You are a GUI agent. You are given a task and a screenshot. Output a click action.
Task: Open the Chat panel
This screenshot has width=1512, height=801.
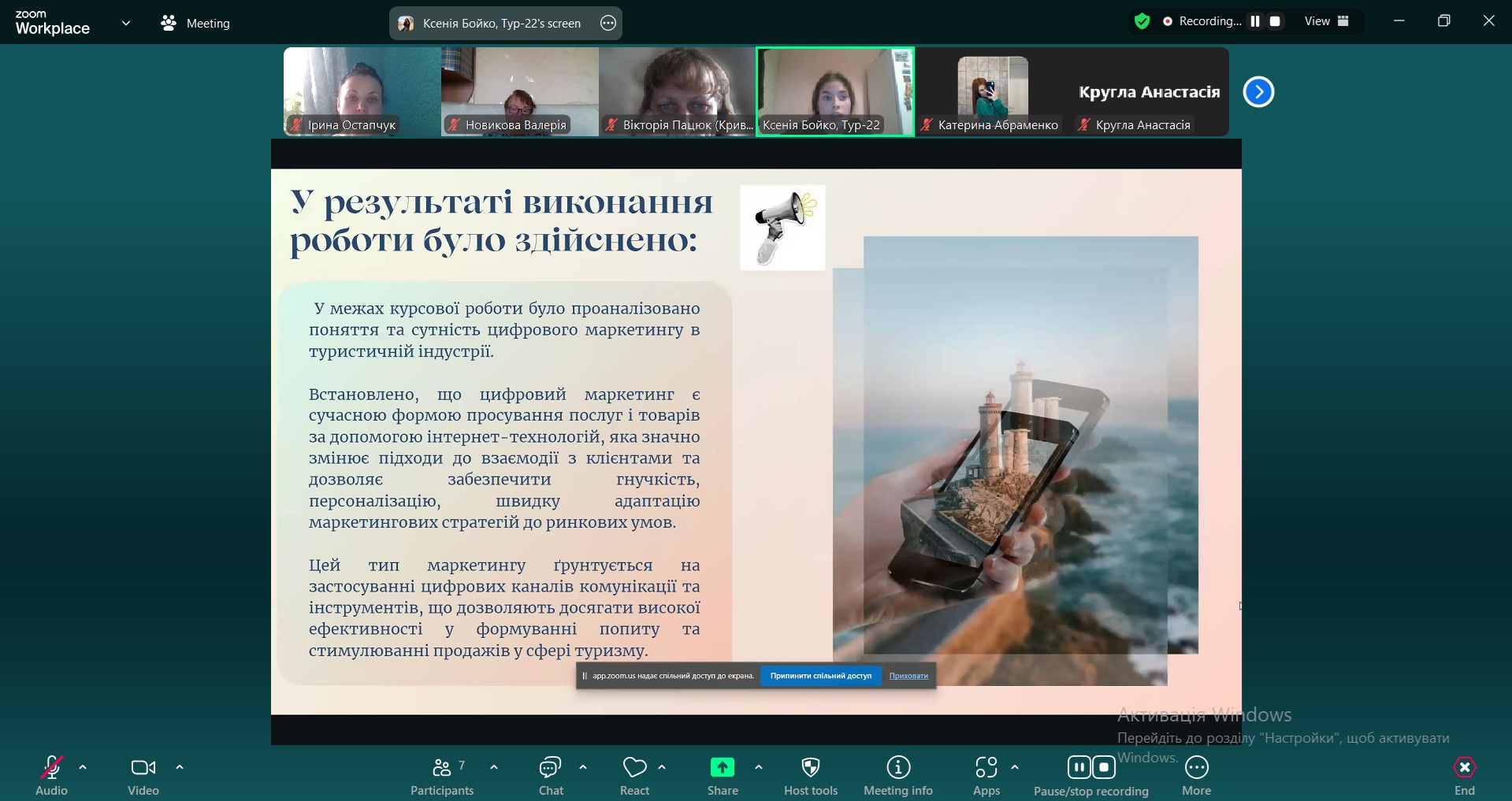coord(551,776)
